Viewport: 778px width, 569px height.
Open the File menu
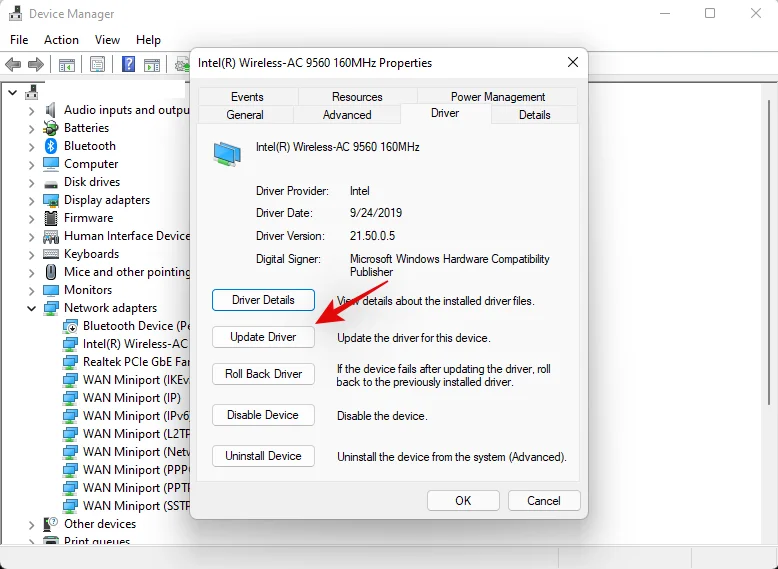[19, 40]
